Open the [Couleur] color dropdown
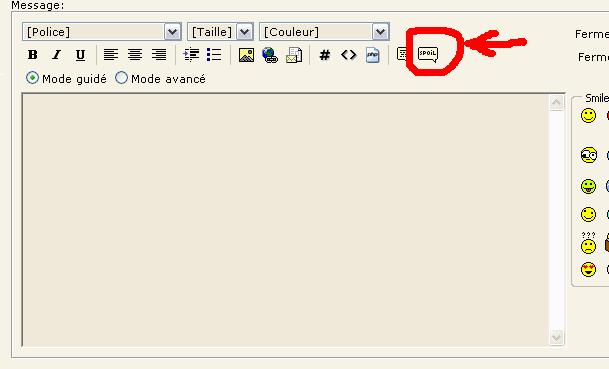609x369 pixels. point(324,32)
